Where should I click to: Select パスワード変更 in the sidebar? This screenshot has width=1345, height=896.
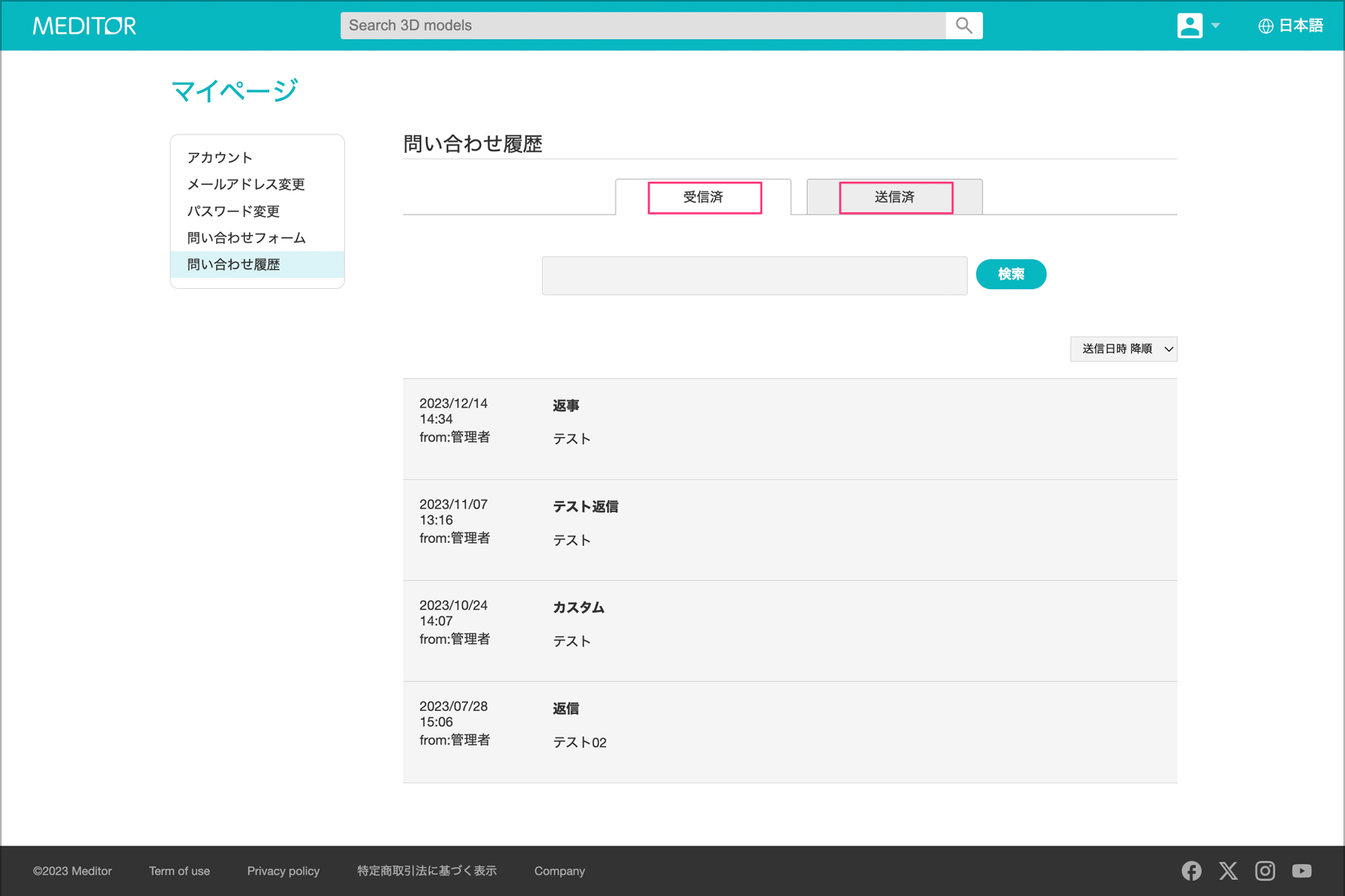coord(233,211)
